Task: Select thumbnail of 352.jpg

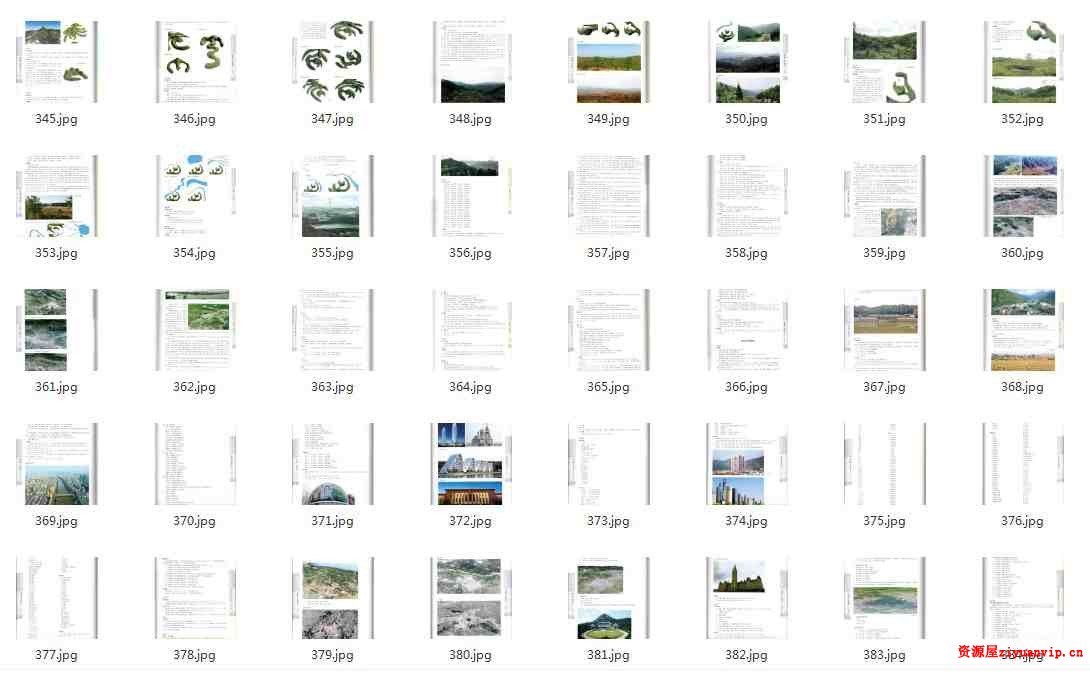Action: [x=1022, y=62]
